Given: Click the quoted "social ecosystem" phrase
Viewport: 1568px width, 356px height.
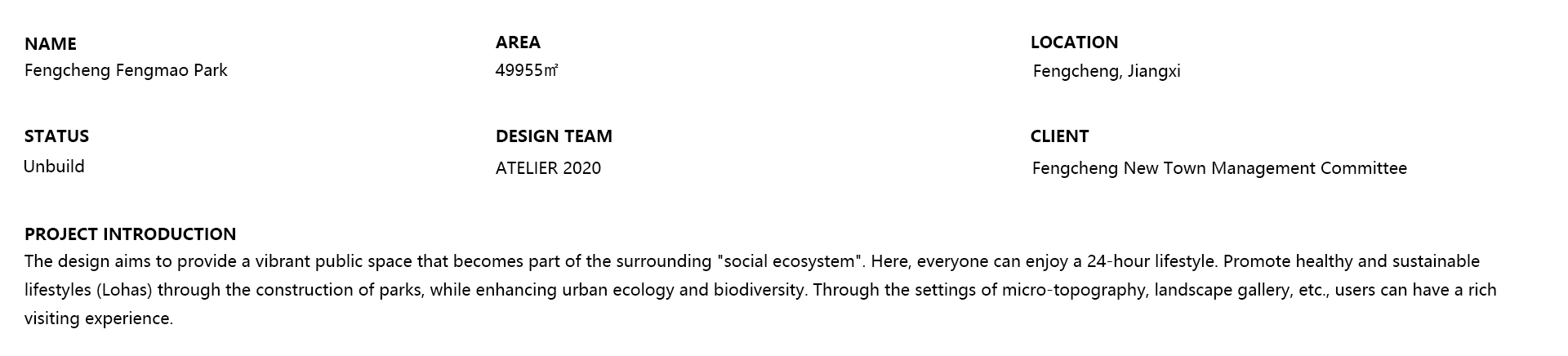Looking at the screenshot, I should (790, 261).
